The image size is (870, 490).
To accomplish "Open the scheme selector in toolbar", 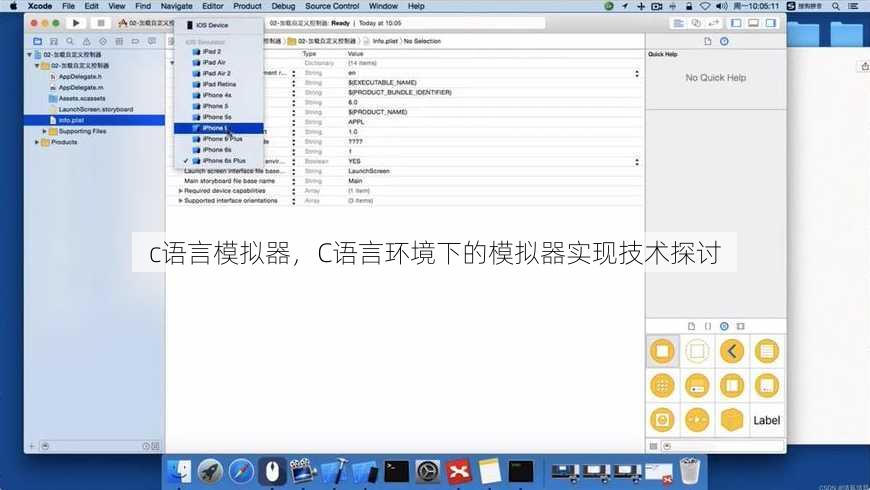I will pos(146,23).
